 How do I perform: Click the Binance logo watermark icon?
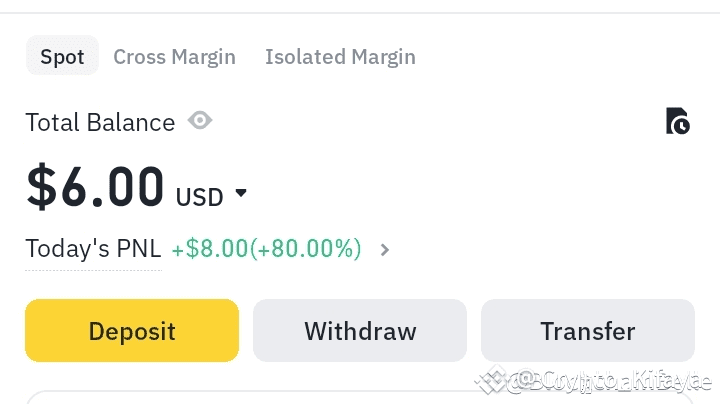click(490, 380)
